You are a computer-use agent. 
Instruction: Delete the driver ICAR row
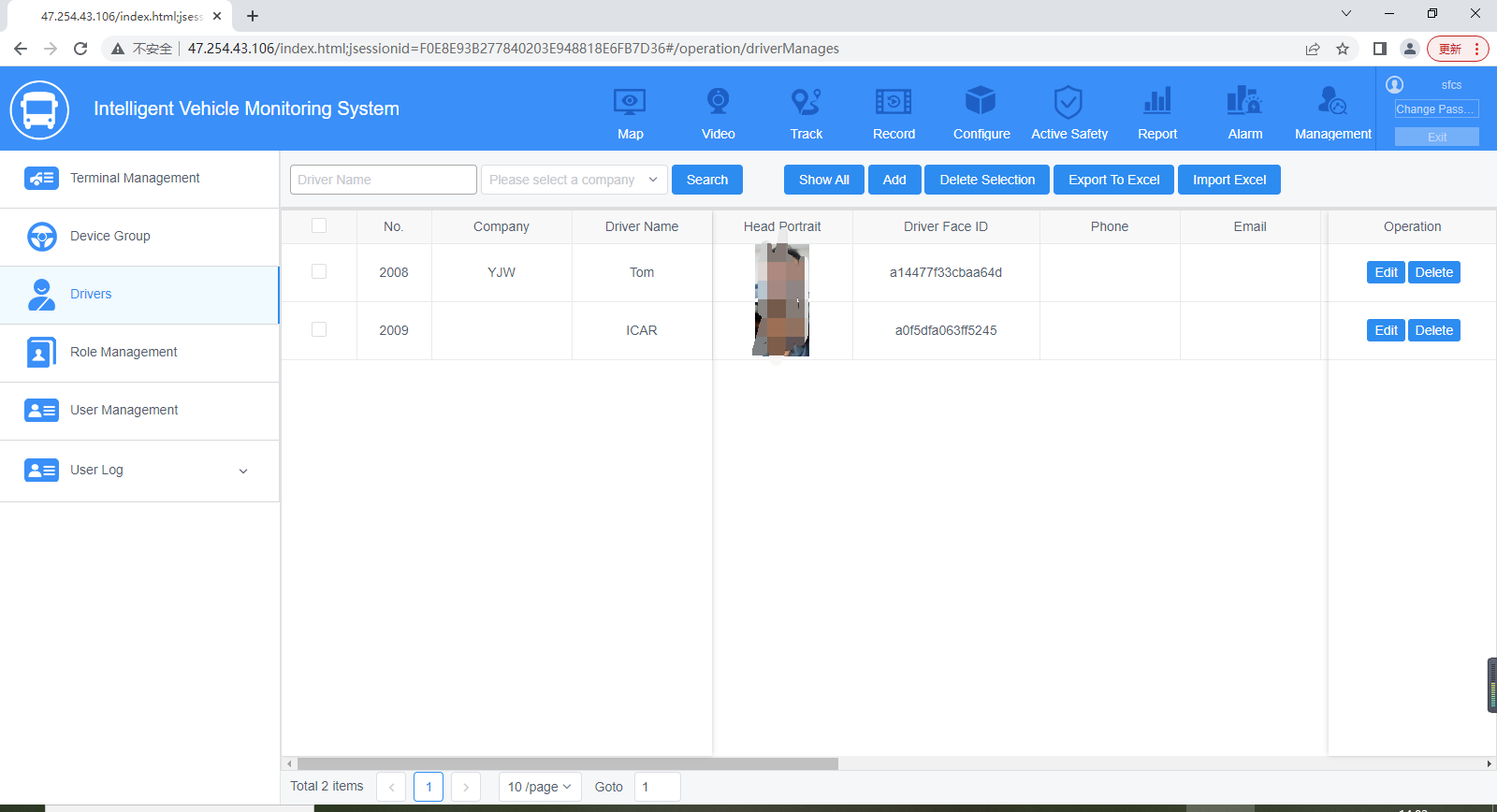point(1434,330)
